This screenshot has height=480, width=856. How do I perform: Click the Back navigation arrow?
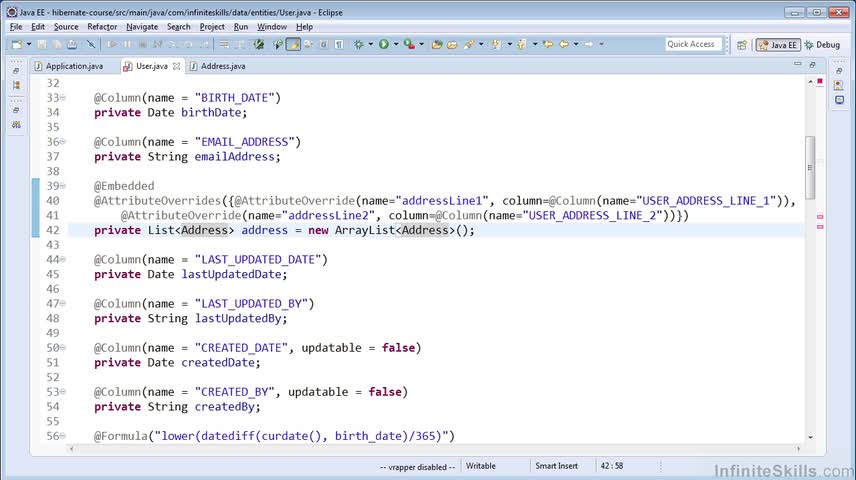pyautogui.click(x=564, y=44)
